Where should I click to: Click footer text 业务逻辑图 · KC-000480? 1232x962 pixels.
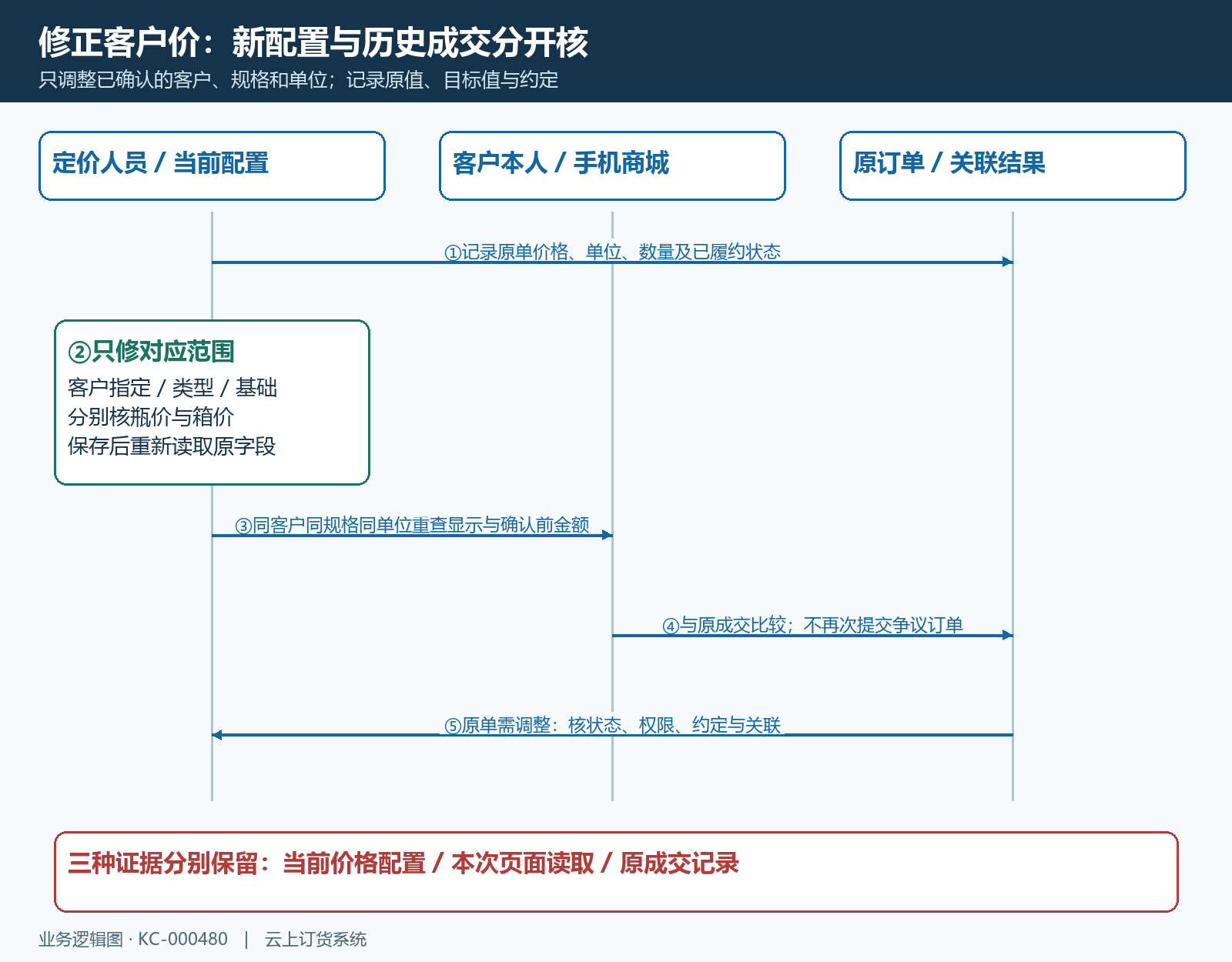coord(133,940)
